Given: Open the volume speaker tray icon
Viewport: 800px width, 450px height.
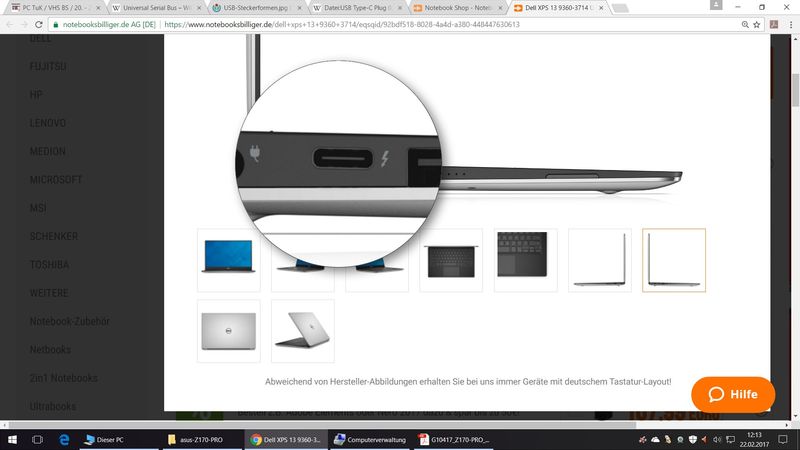Looking at the screenshot, I should [x=717, y=439].
